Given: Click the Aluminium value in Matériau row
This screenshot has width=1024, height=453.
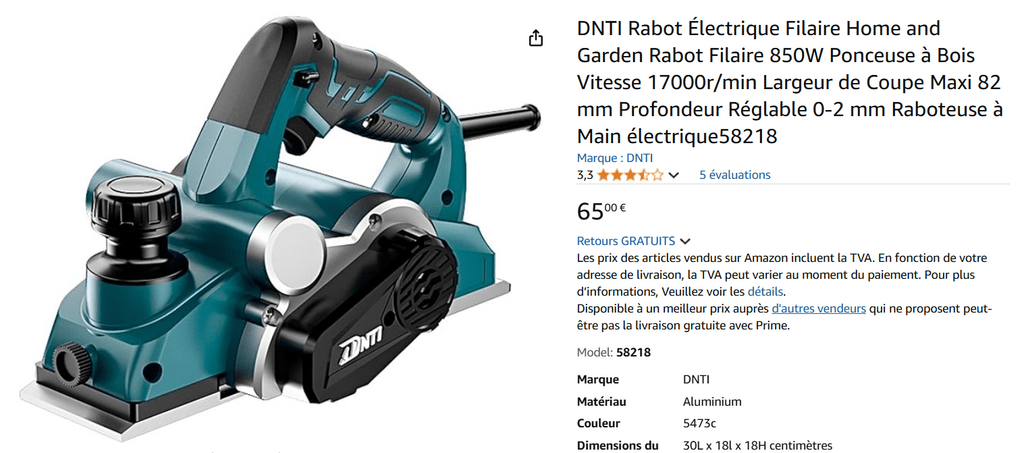Looking at the screenshot, I should pos(712,401).
